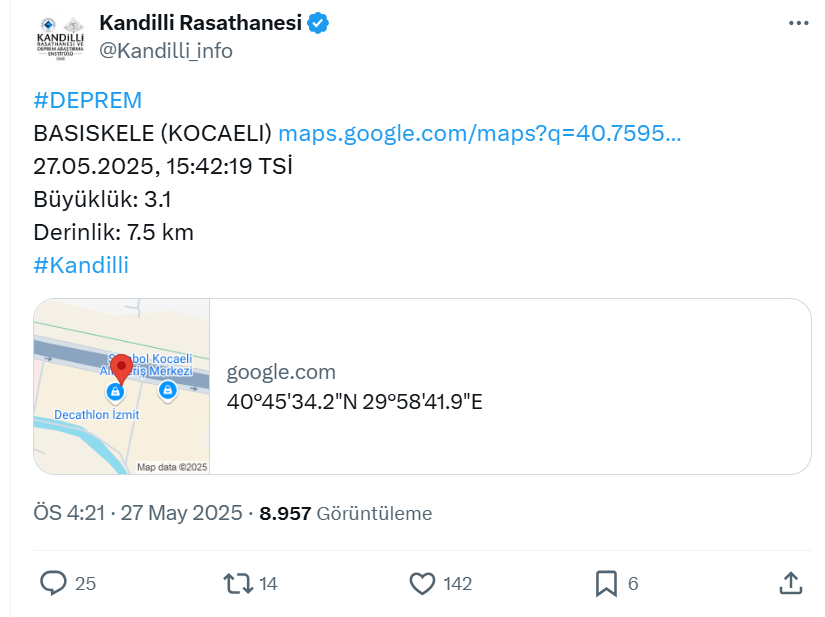Like the tweet with the heart icon
The image size is (825, 617).
(422, 584)
